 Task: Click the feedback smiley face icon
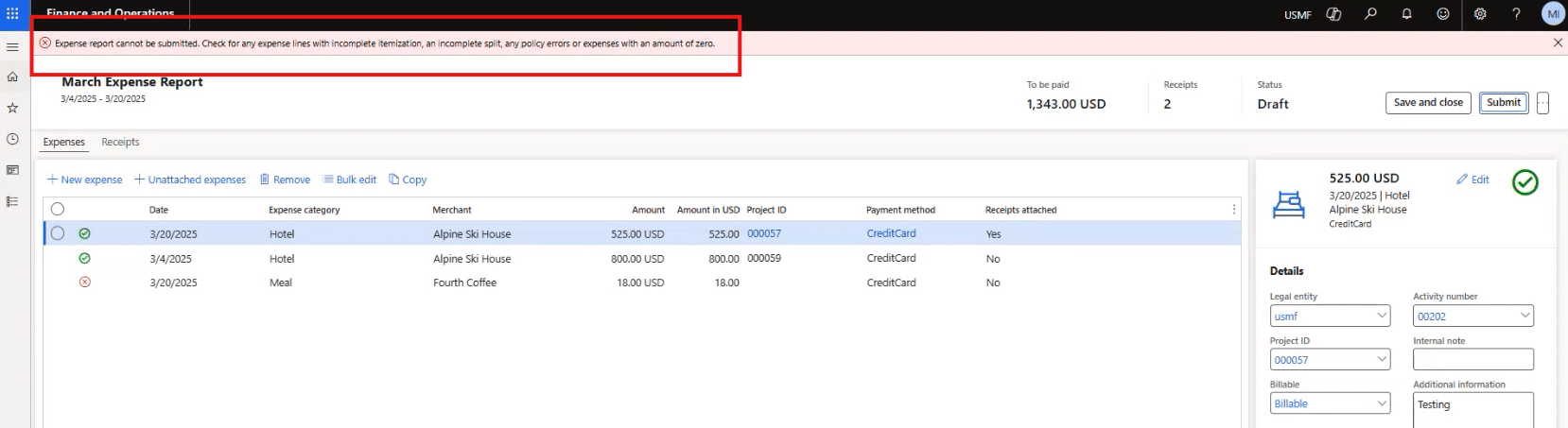[x=1443, y=14]
